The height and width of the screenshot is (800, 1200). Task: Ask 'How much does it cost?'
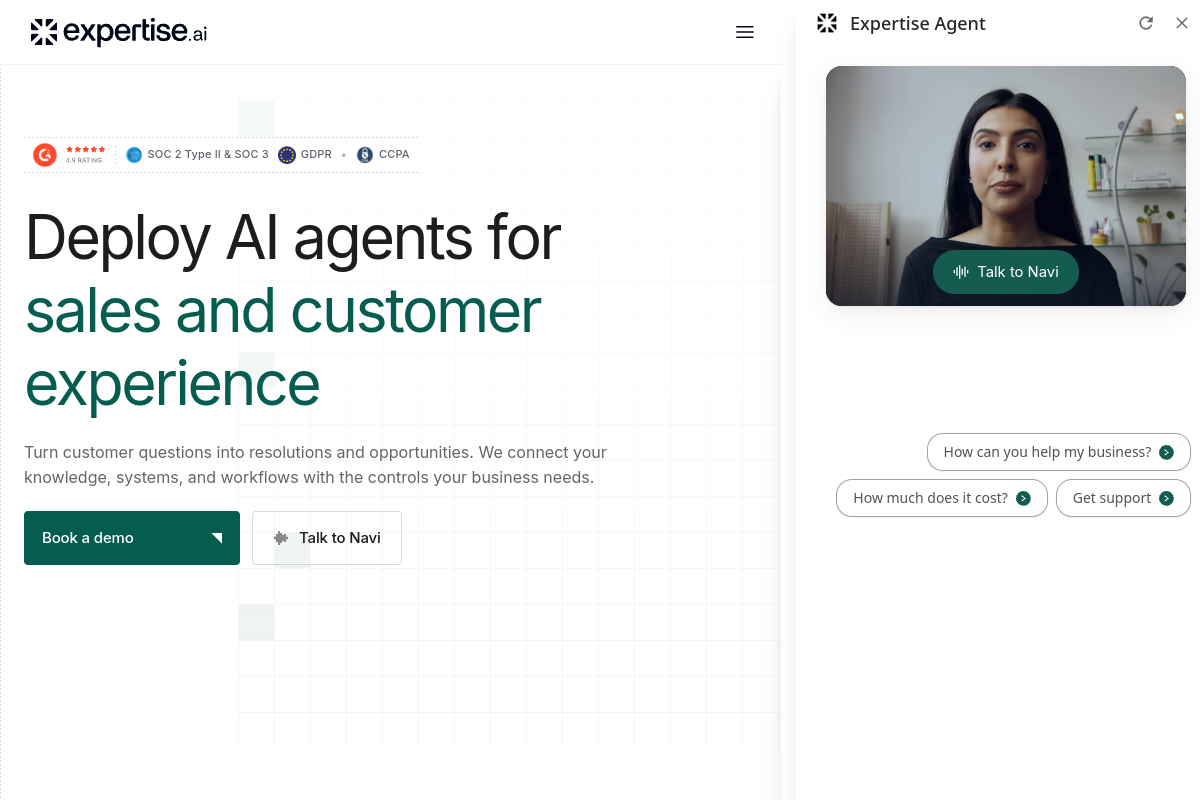(x=942, y=498)
